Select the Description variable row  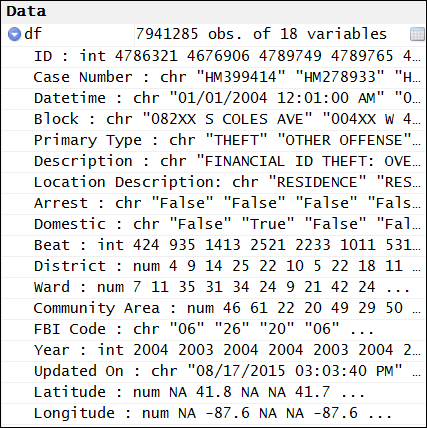(213, 161)
